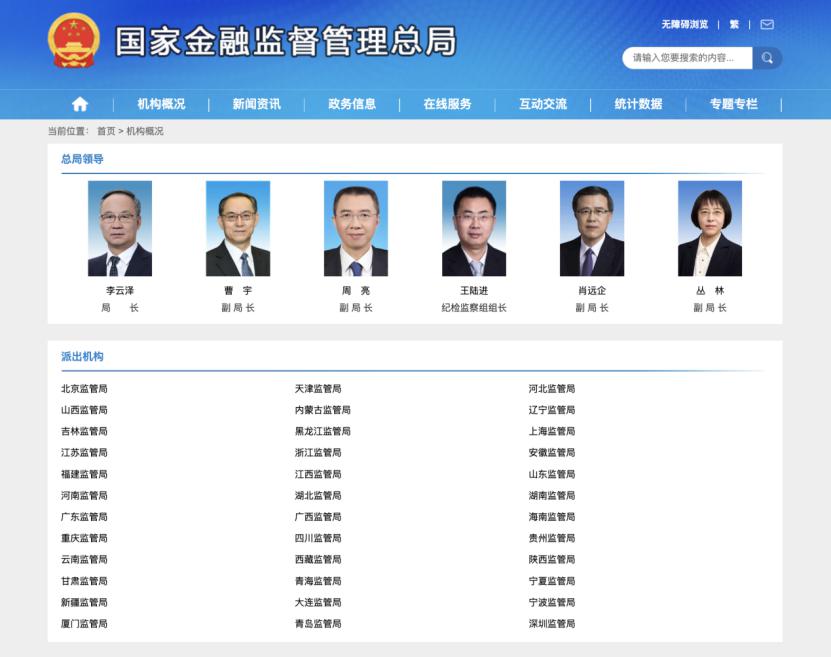Open 安徽监管局 link
This screenshot has height=657, width=831.
552,452
